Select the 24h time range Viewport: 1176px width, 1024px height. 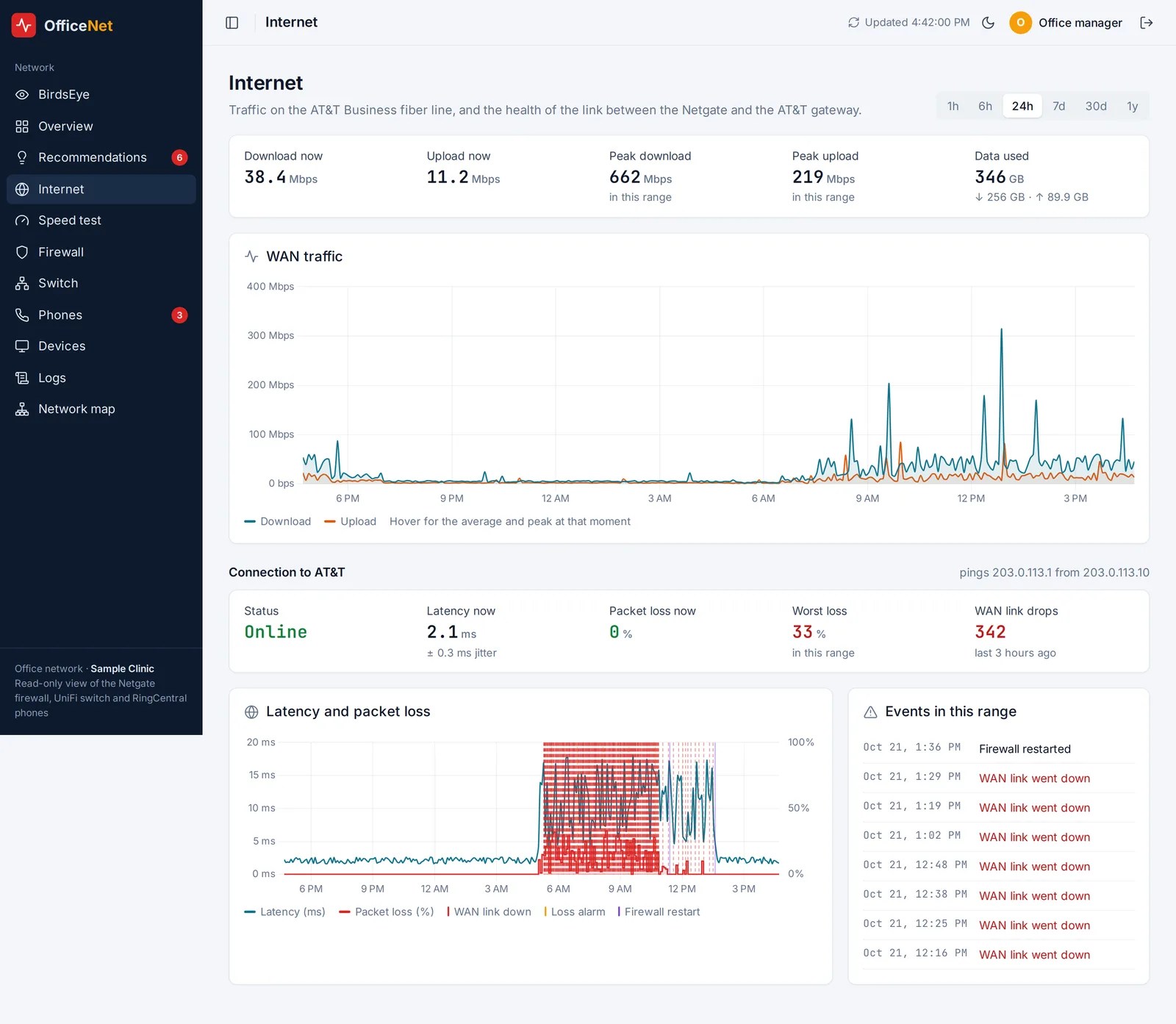(1022, 106)
